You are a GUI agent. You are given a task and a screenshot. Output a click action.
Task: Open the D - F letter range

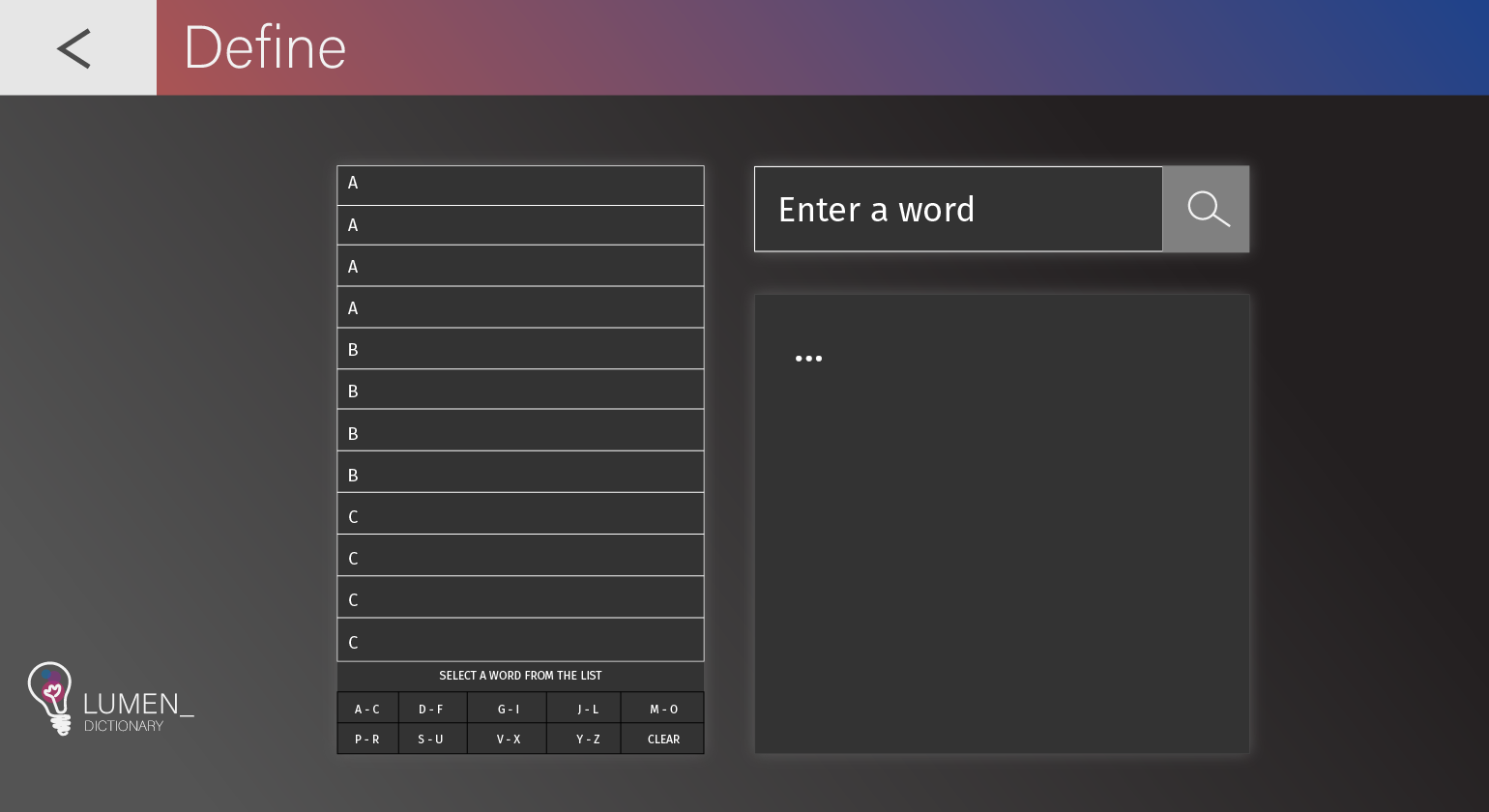(431, 708)
